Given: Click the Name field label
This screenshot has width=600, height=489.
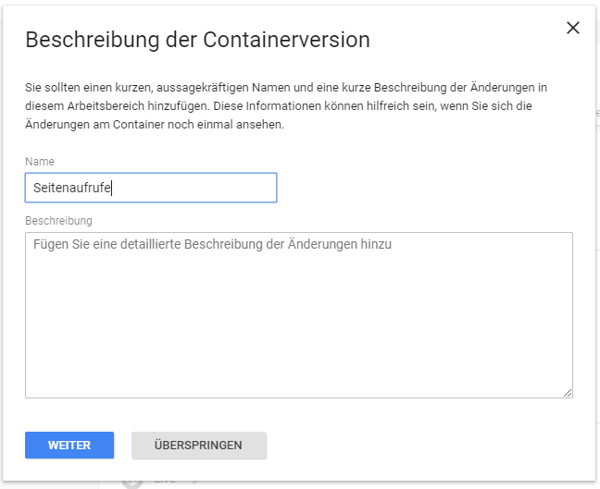Looking at the screenshot, I should point(40,161).
